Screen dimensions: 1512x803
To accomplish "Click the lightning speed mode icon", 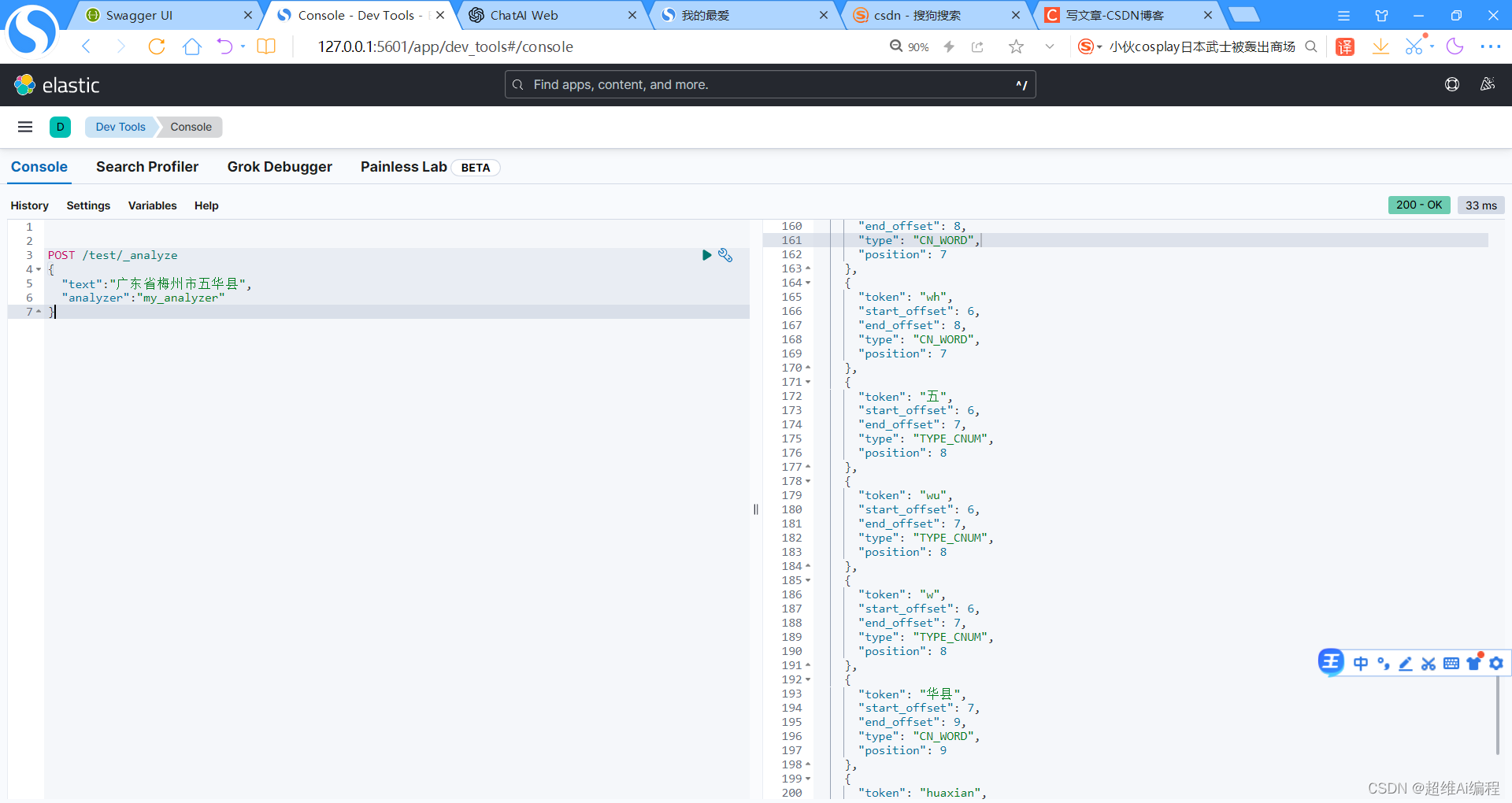I will 949,46.
